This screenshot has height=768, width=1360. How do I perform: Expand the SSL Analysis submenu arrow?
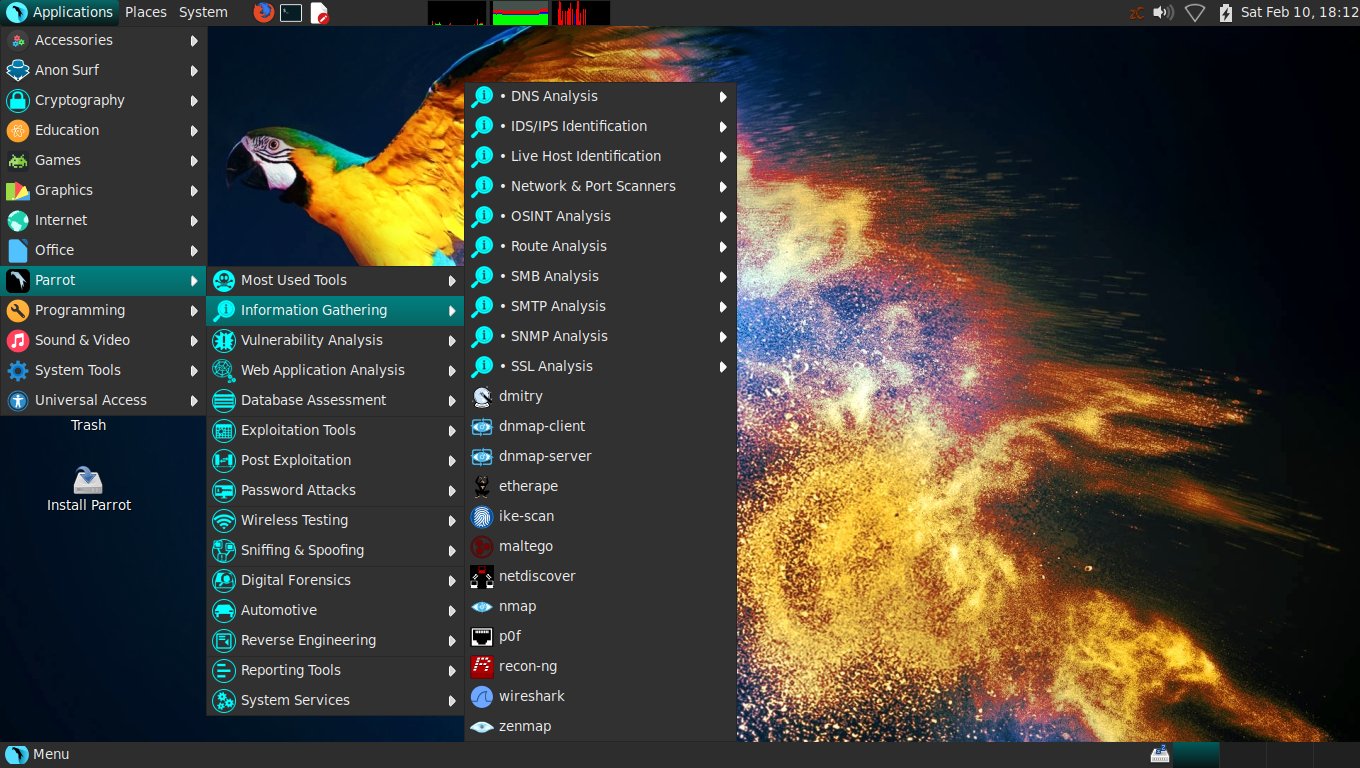pyautogui.click(x=722, y=366)
